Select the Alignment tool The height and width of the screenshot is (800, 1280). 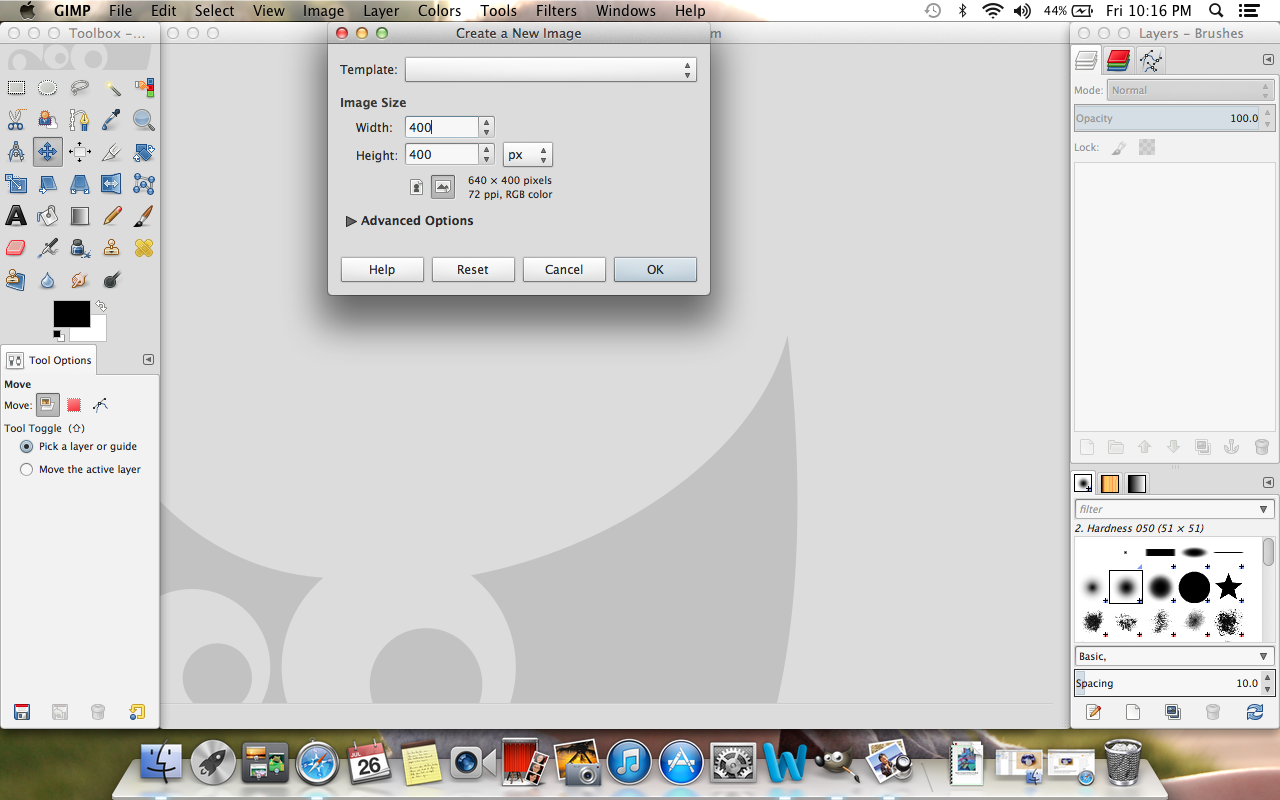80,152
